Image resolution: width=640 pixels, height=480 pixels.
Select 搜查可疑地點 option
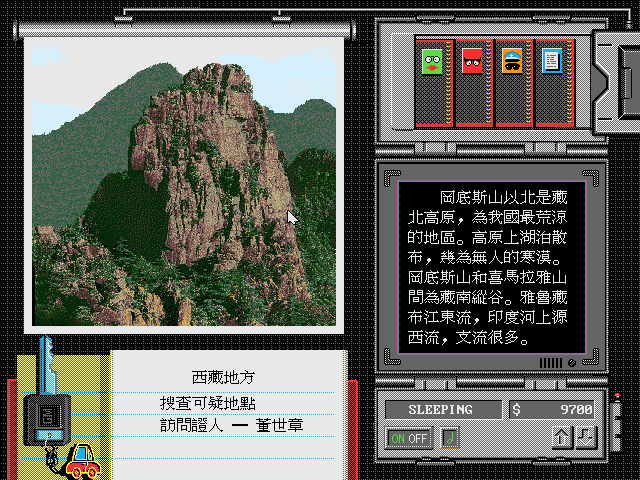208,403
